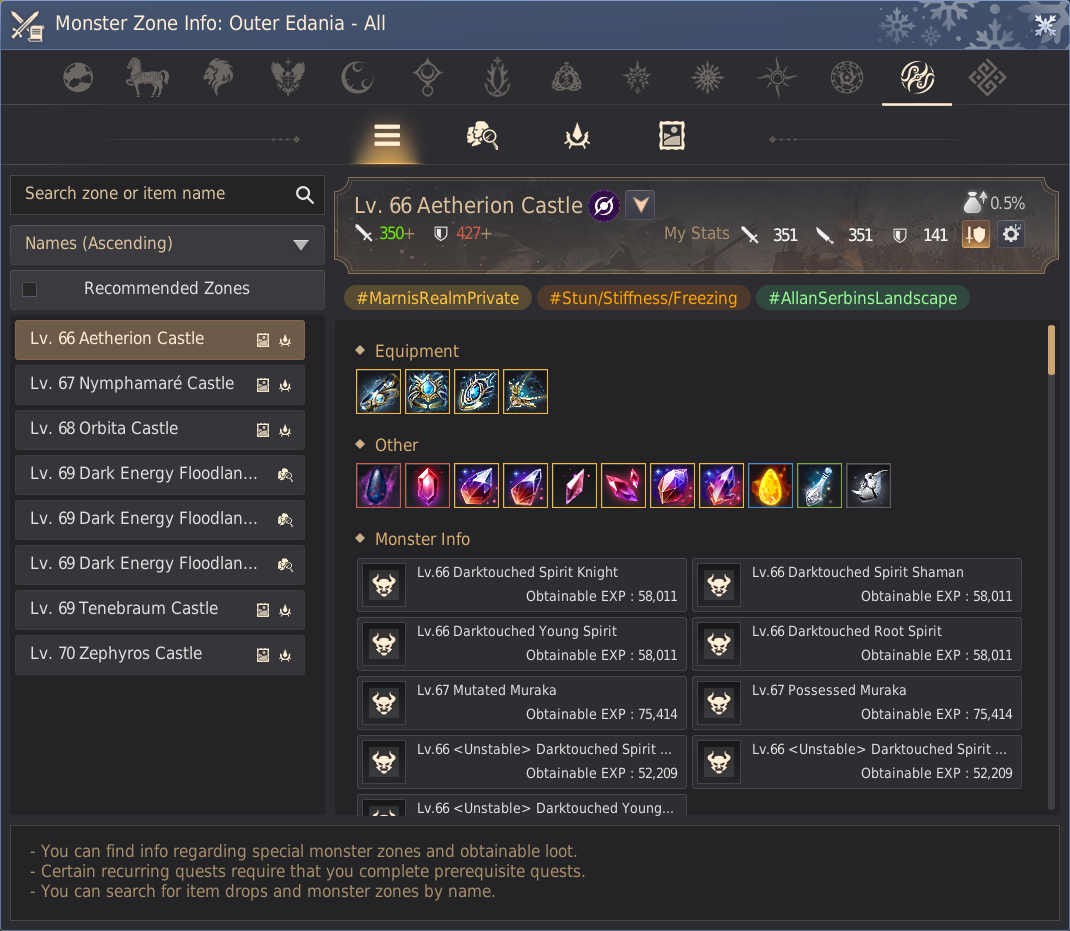Select Lv. 67 Nymphamaré Castle zone
This screenshot has width=1070, height=931.
click(x=160, y=384)
